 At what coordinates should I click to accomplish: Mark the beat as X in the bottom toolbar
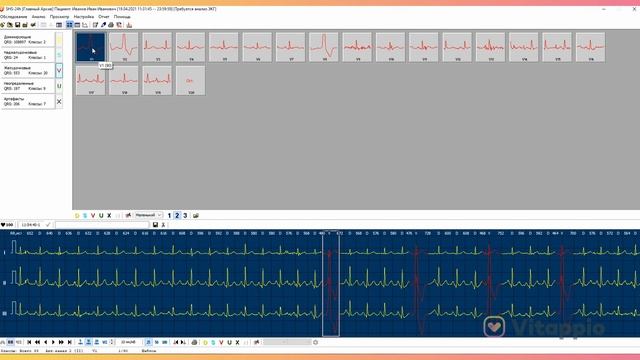coord(237,342)
